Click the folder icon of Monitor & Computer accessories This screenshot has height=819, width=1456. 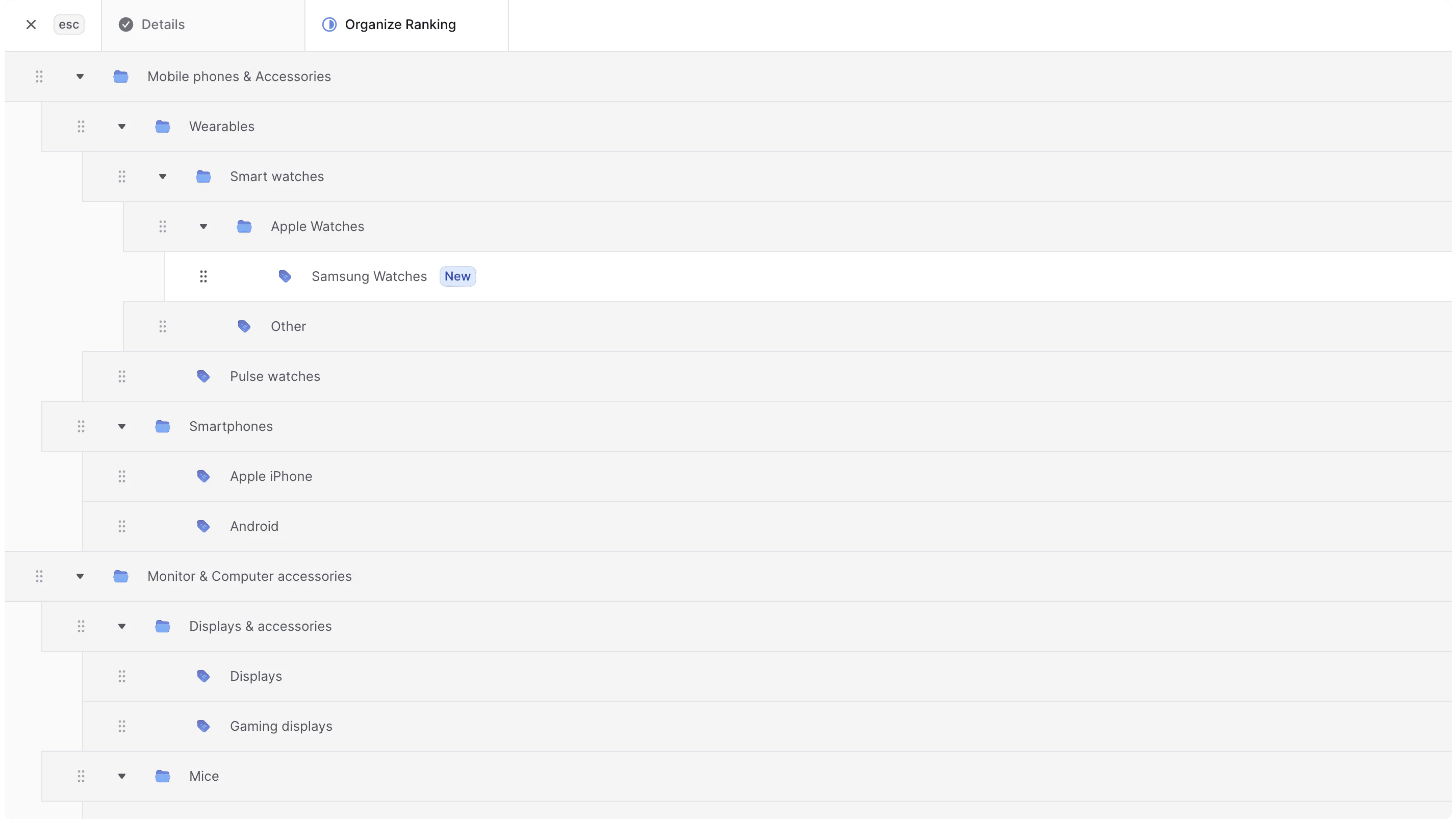(121, 577)
